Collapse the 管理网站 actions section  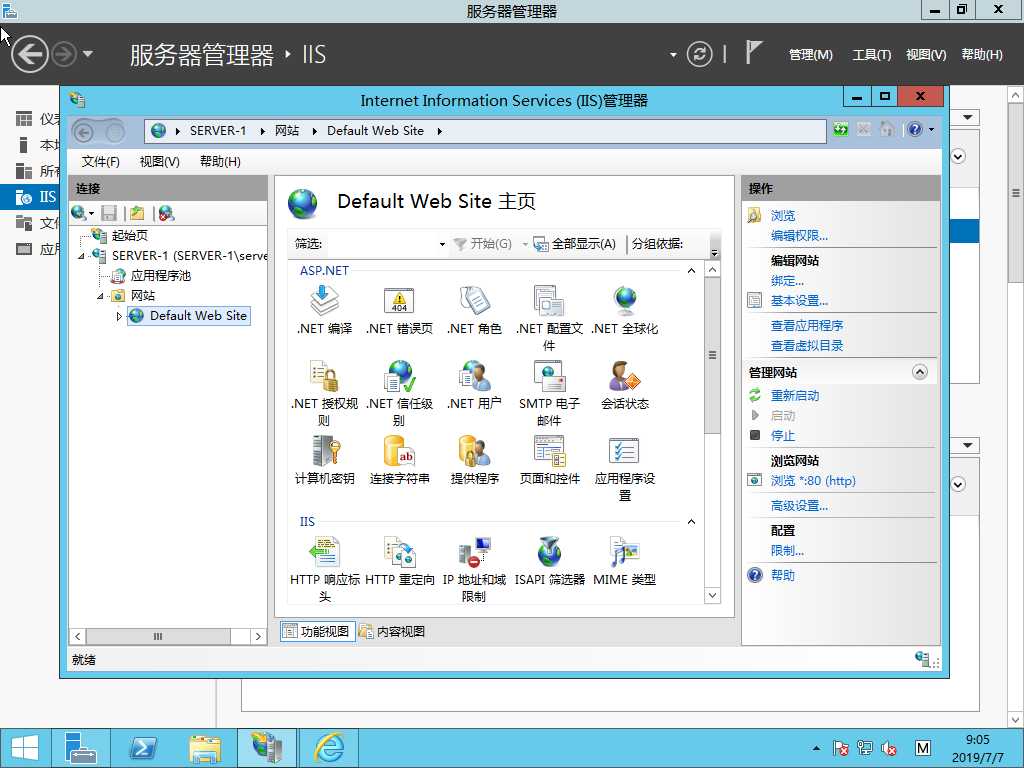(920, 372)
